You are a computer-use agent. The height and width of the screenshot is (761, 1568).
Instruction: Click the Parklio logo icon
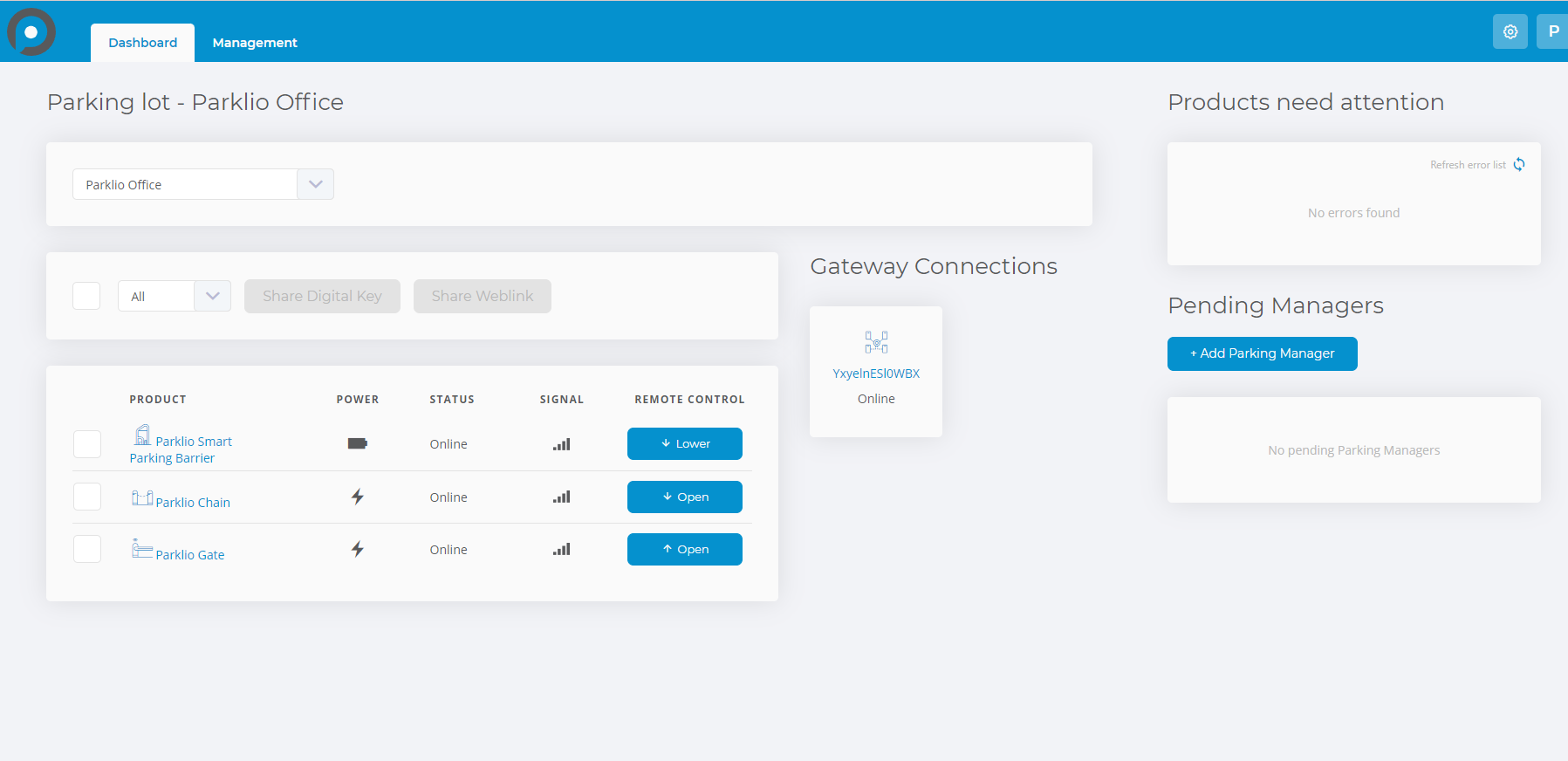31,32
